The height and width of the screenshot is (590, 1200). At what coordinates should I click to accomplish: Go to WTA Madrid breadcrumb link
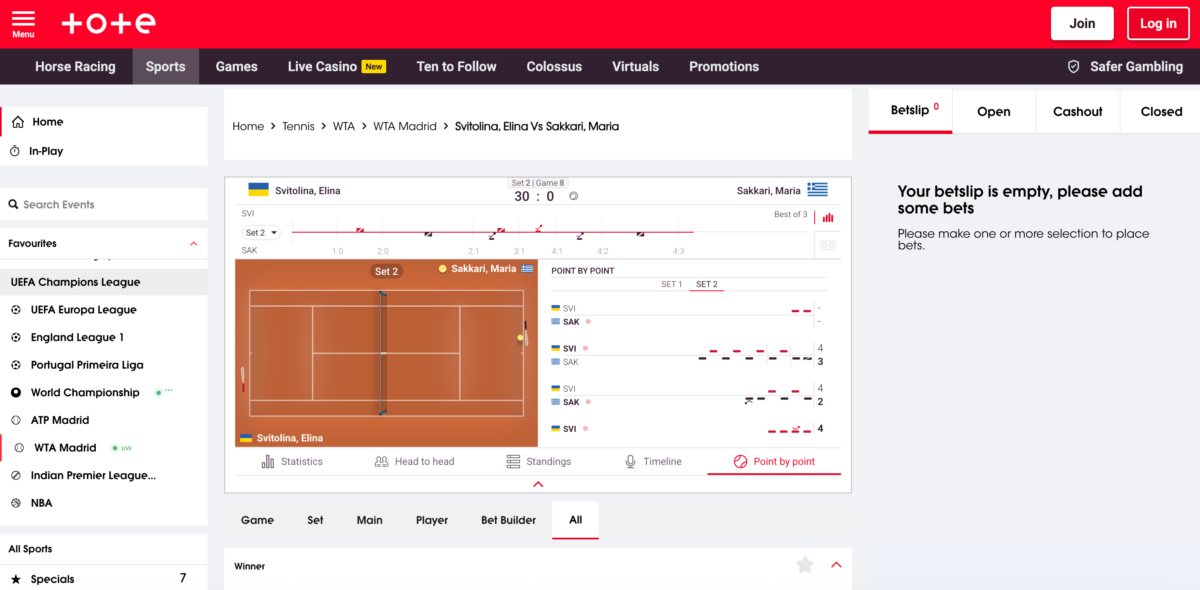[x=405, y=127]
